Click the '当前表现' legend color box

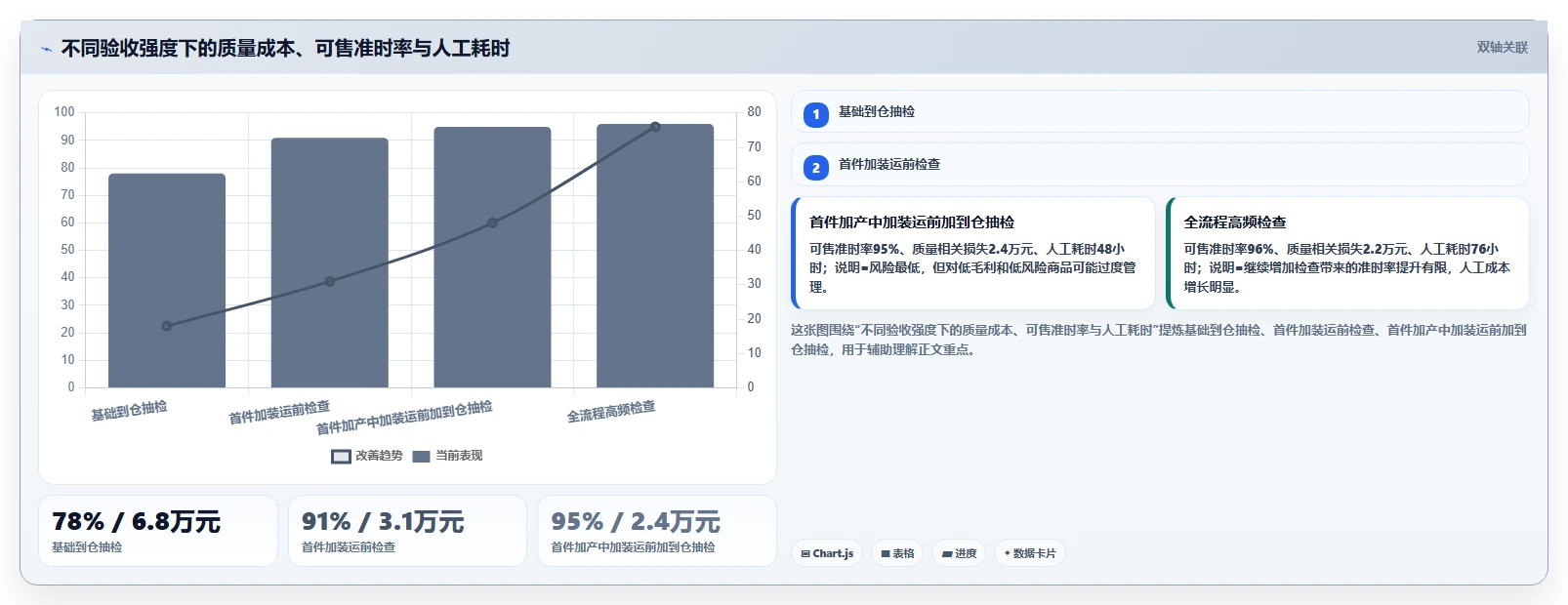click(421, 457)
